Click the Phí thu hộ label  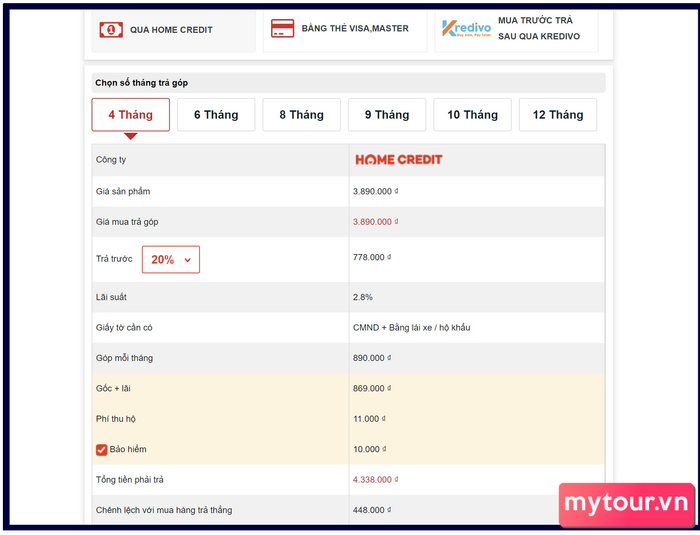(x=116, y=418)
